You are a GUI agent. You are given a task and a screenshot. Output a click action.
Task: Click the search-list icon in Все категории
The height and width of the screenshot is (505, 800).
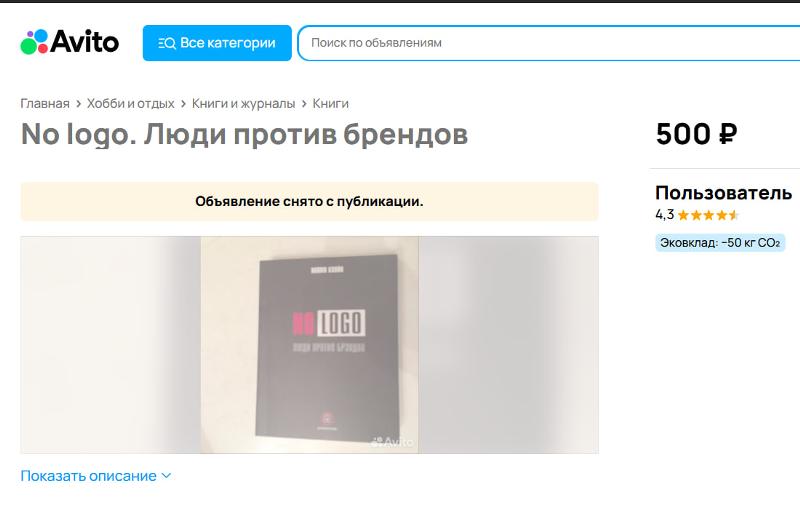click(x=167, y=43)
